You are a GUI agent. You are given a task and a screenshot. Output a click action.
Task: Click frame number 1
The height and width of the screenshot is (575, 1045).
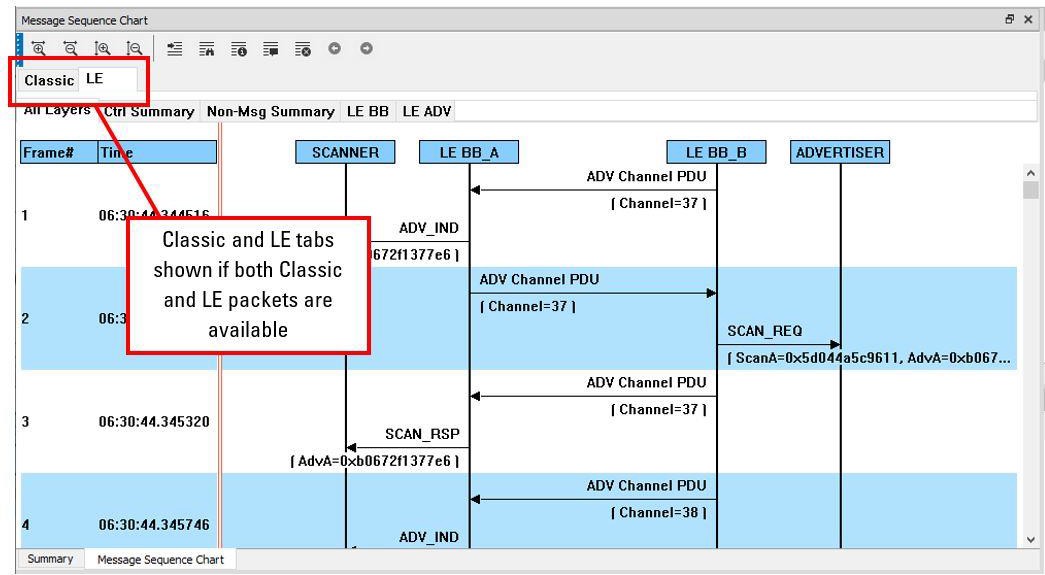point(25,215)
